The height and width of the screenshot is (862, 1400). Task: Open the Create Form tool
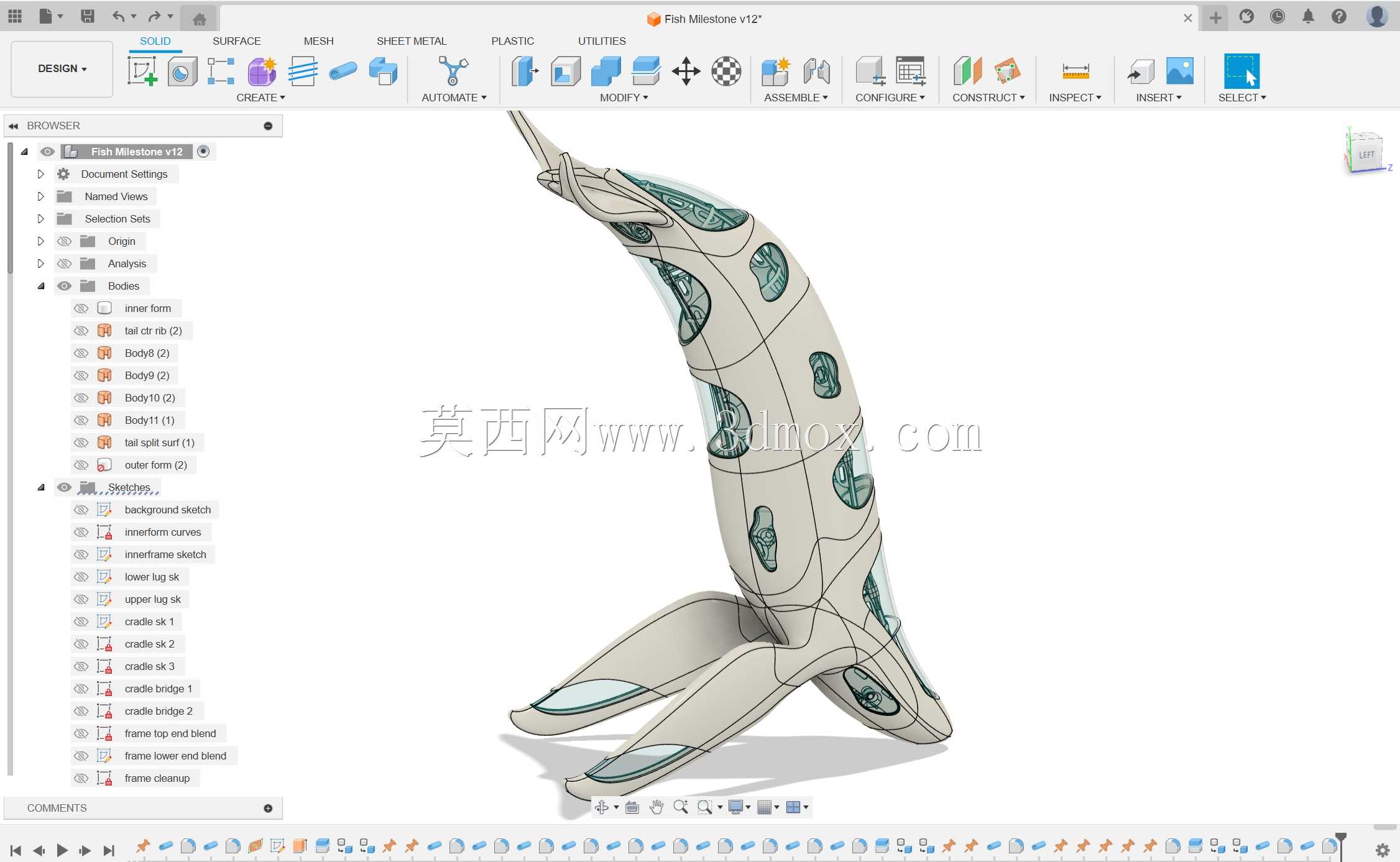262,71
